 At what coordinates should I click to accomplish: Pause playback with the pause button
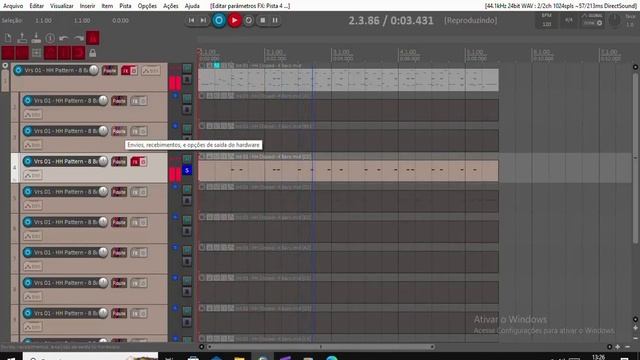(x=275, y=20)
